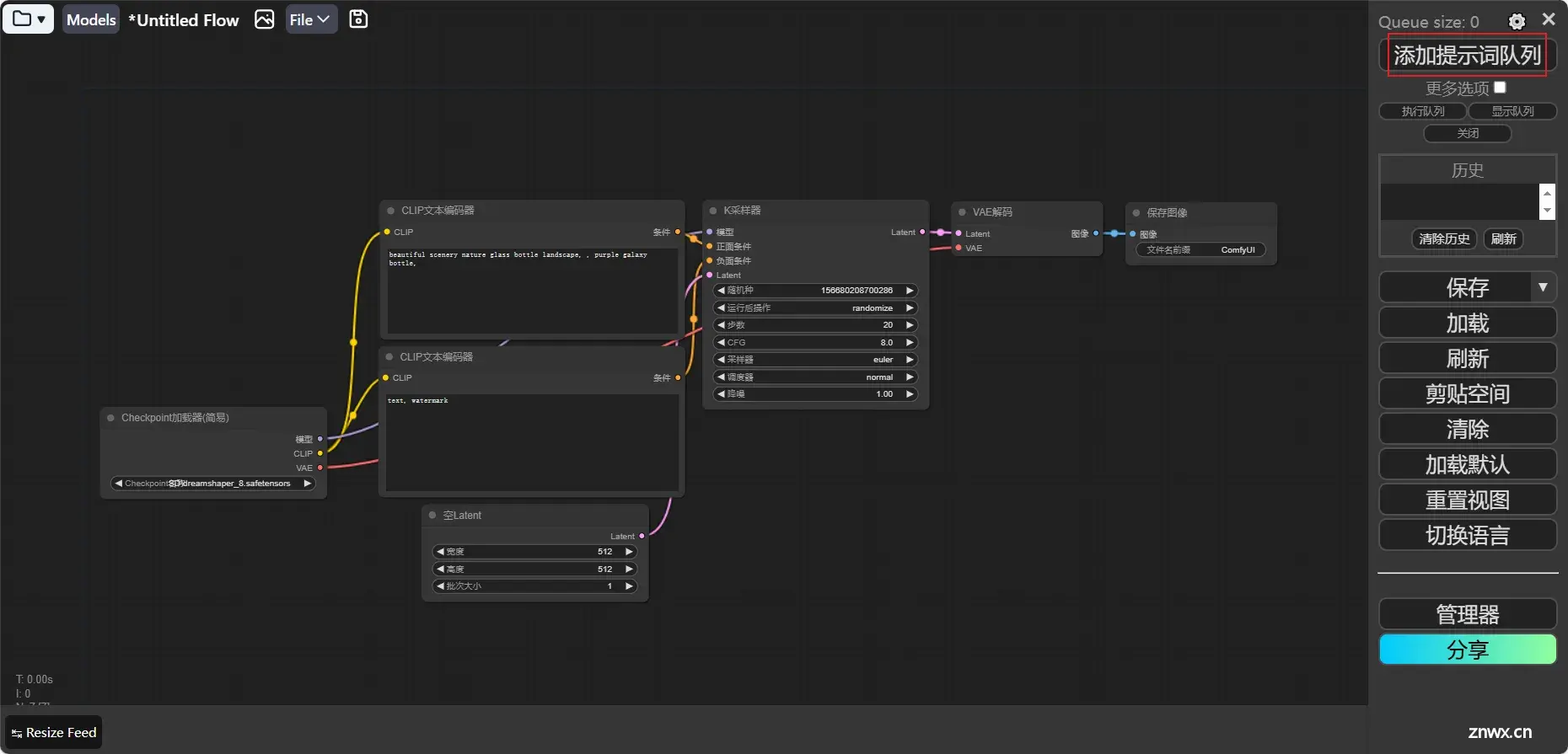Click the Resize Feed icon button

[x=54, y=733]
